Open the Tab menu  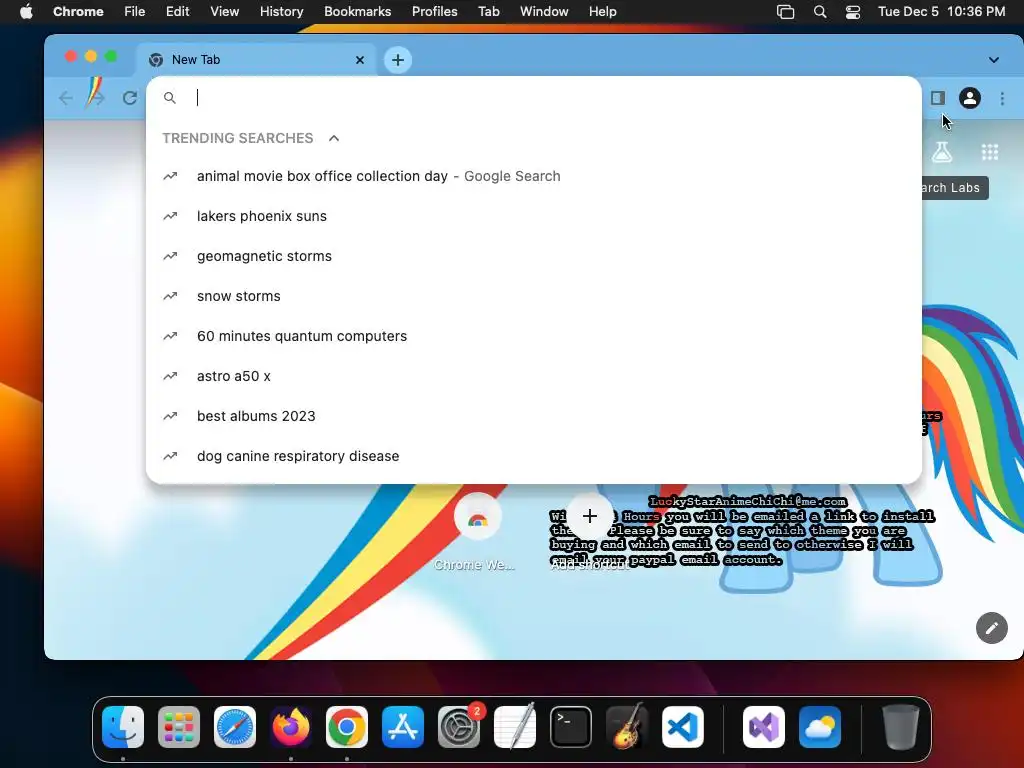(488, 12)
